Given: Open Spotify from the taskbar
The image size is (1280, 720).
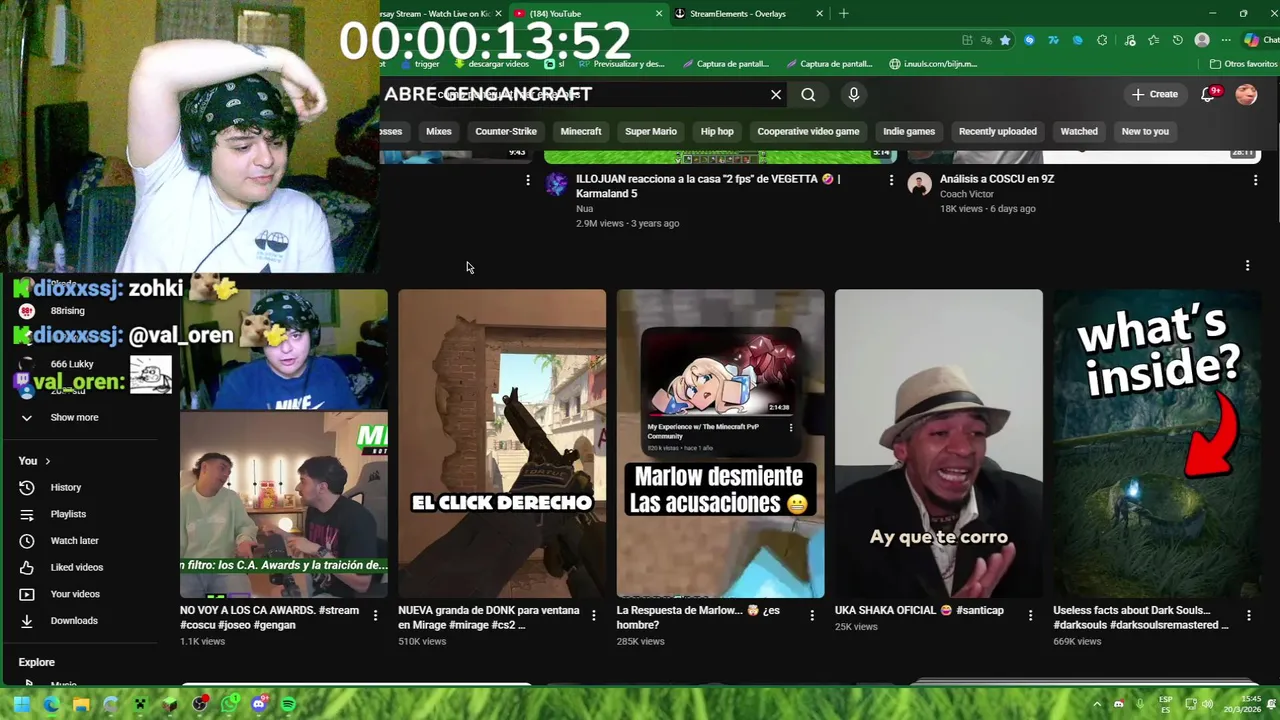Looking at the screenshot, I should 288,704.
